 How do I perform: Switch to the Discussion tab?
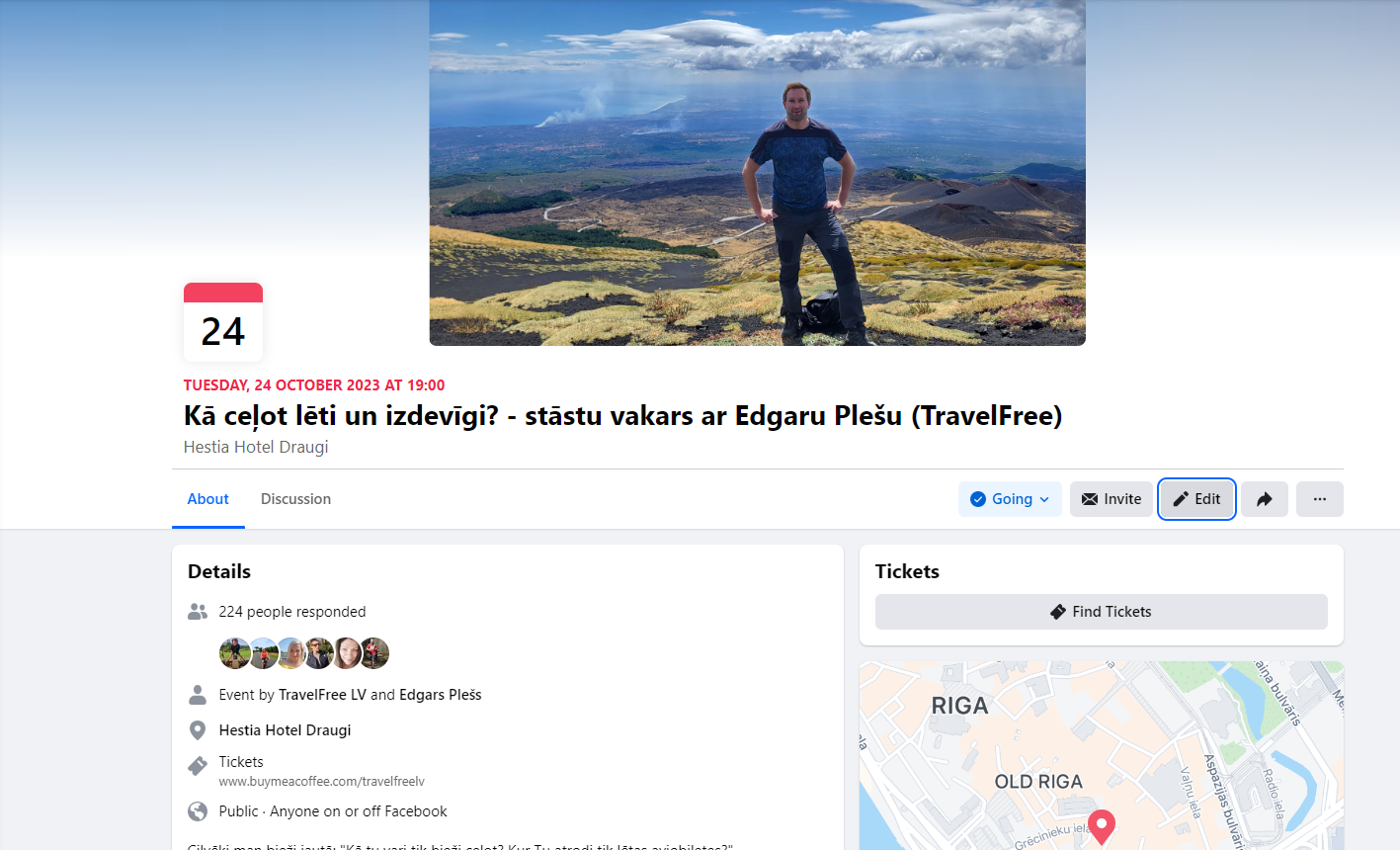[x=295, y=499]
